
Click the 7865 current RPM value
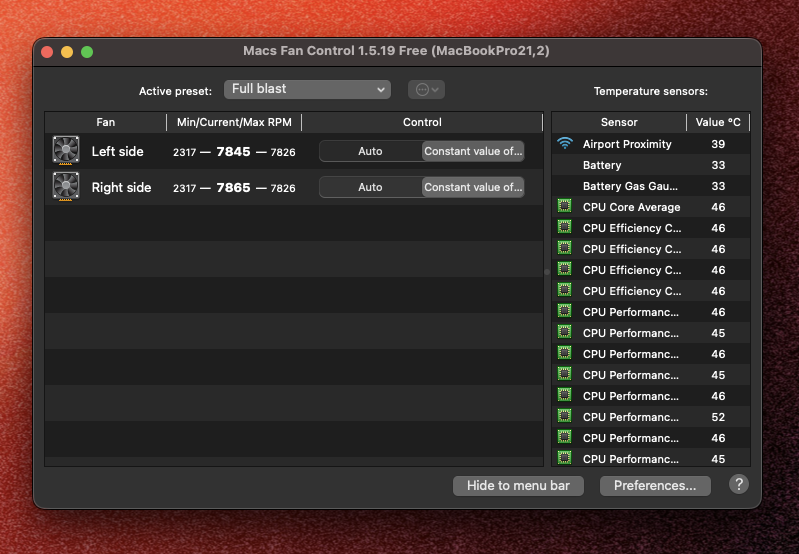pos(233,188)
